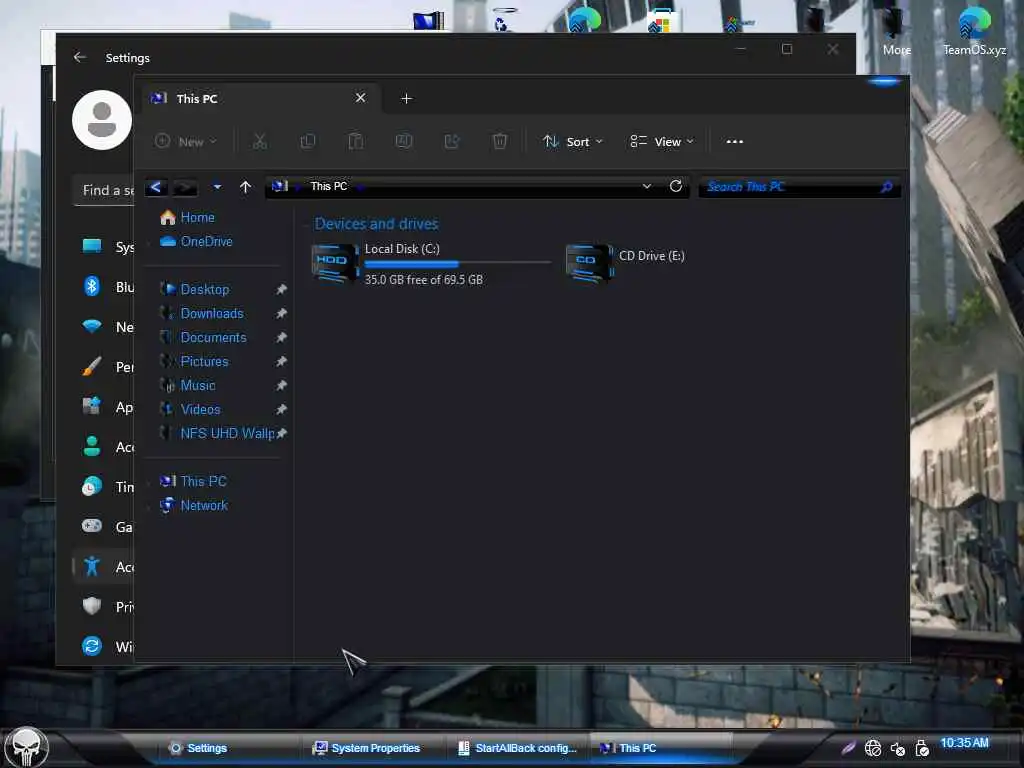
Task: Refresh the This PC view
Action: point(676,186)
